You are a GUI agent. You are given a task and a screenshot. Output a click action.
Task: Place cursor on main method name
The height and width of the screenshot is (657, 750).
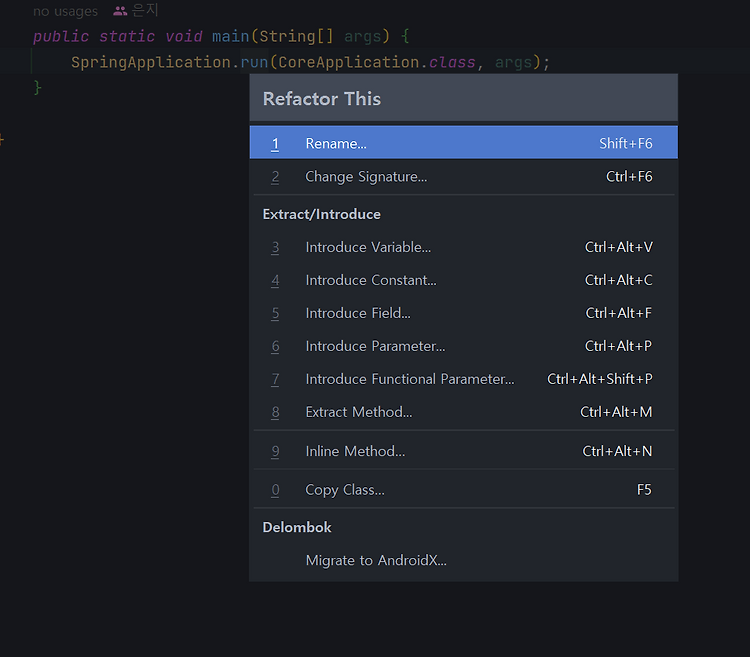tap(231, 36)
